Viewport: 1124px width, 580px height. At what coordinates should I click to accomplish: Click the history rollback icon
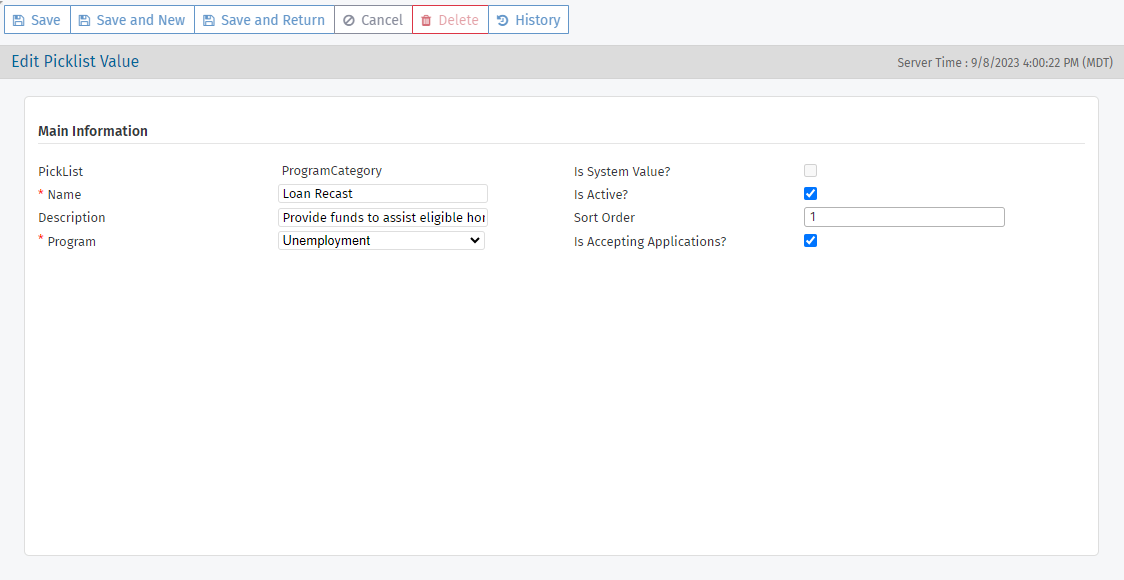pyautogui.click(x=506, y=19)
